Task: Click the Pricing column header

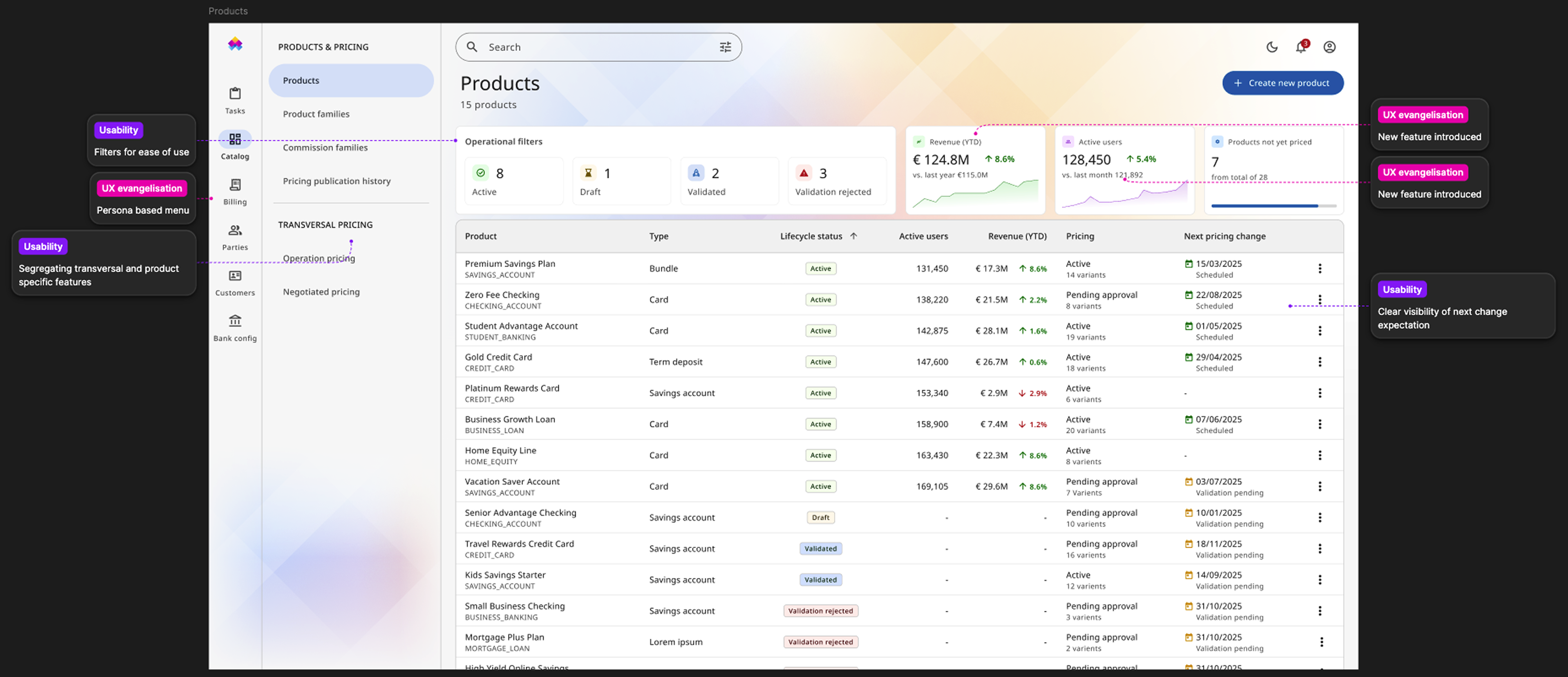Action: 1080,236
